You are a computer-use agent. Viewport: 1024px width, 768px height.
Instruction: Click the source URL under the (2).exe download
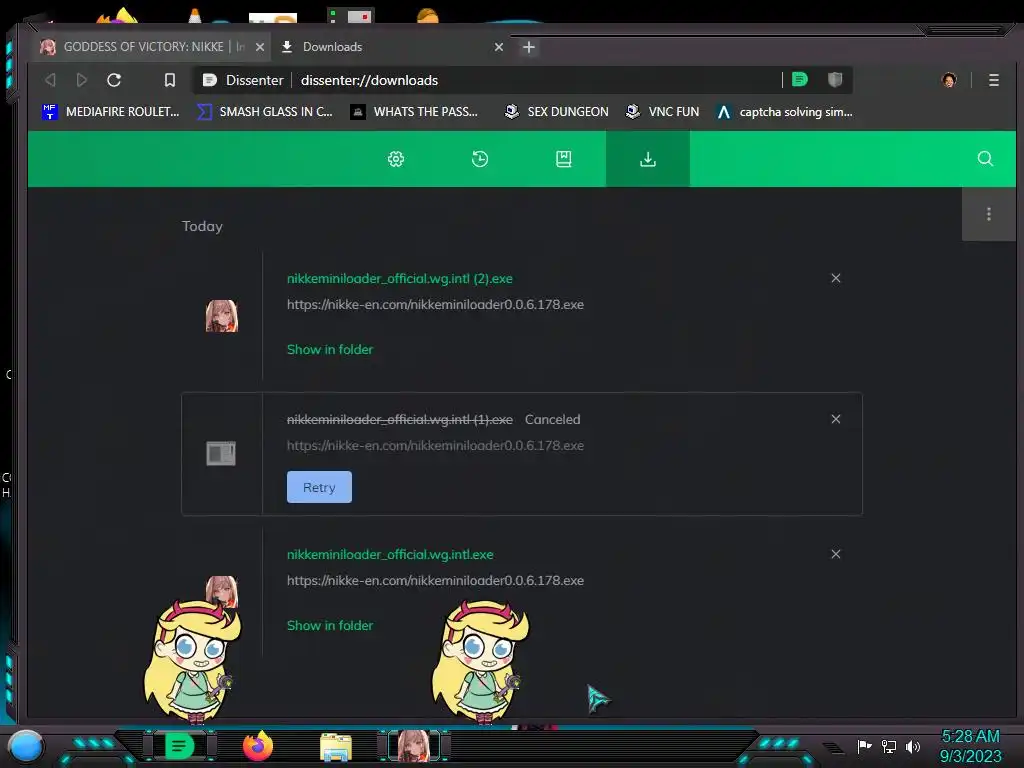[435, 304]
